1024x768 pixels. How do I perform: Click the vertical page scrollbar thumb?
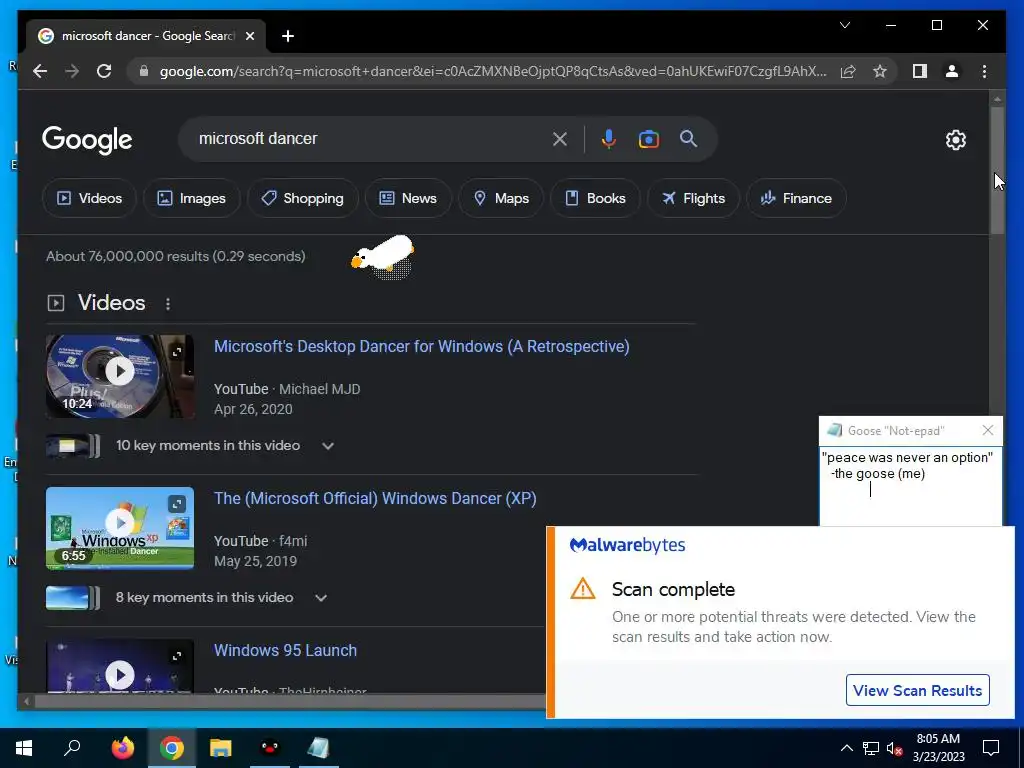pyautogui.click(x=997, y=168)
